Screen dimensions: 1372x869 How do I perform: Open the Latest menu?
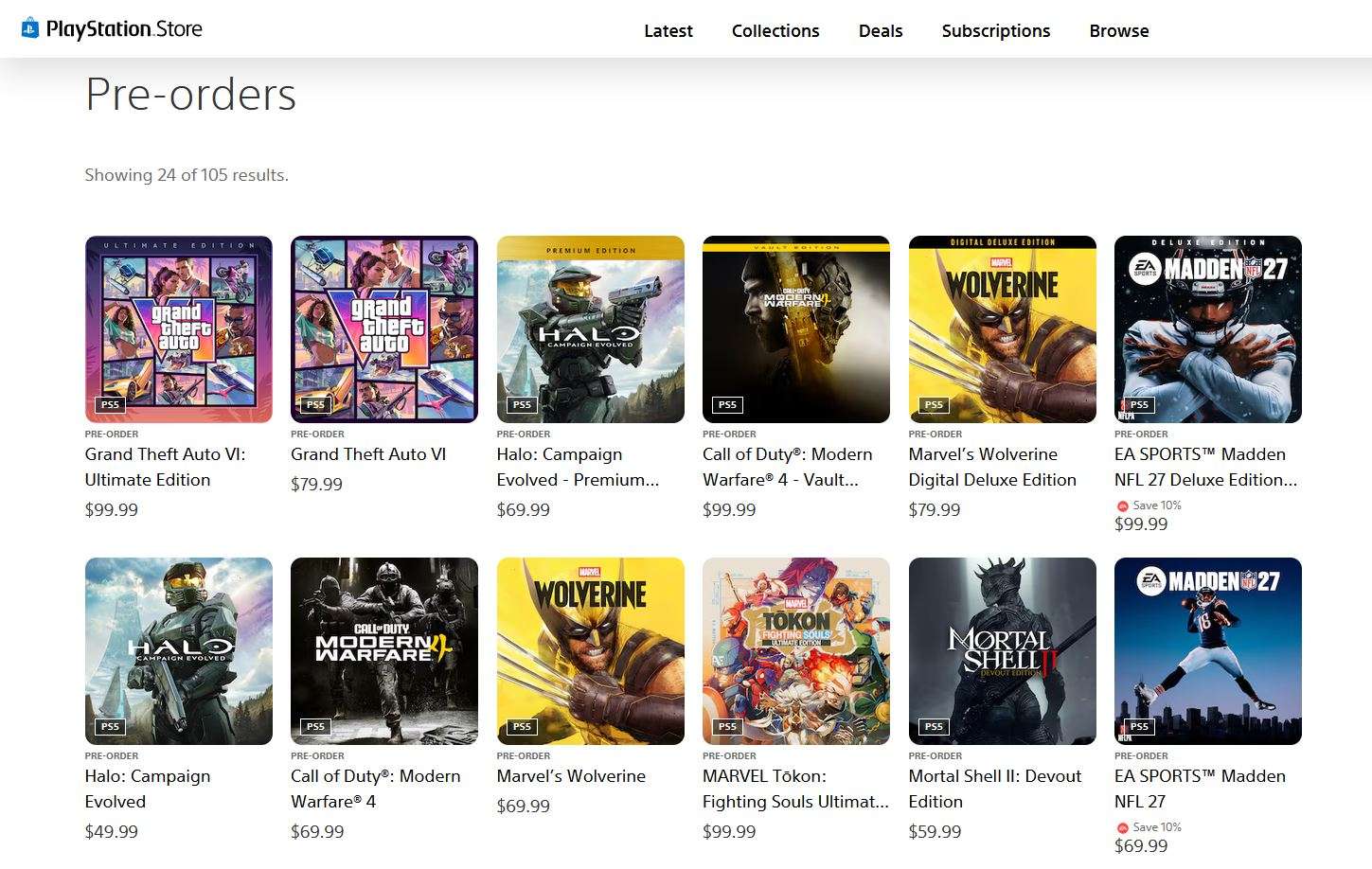coord(668,30)
